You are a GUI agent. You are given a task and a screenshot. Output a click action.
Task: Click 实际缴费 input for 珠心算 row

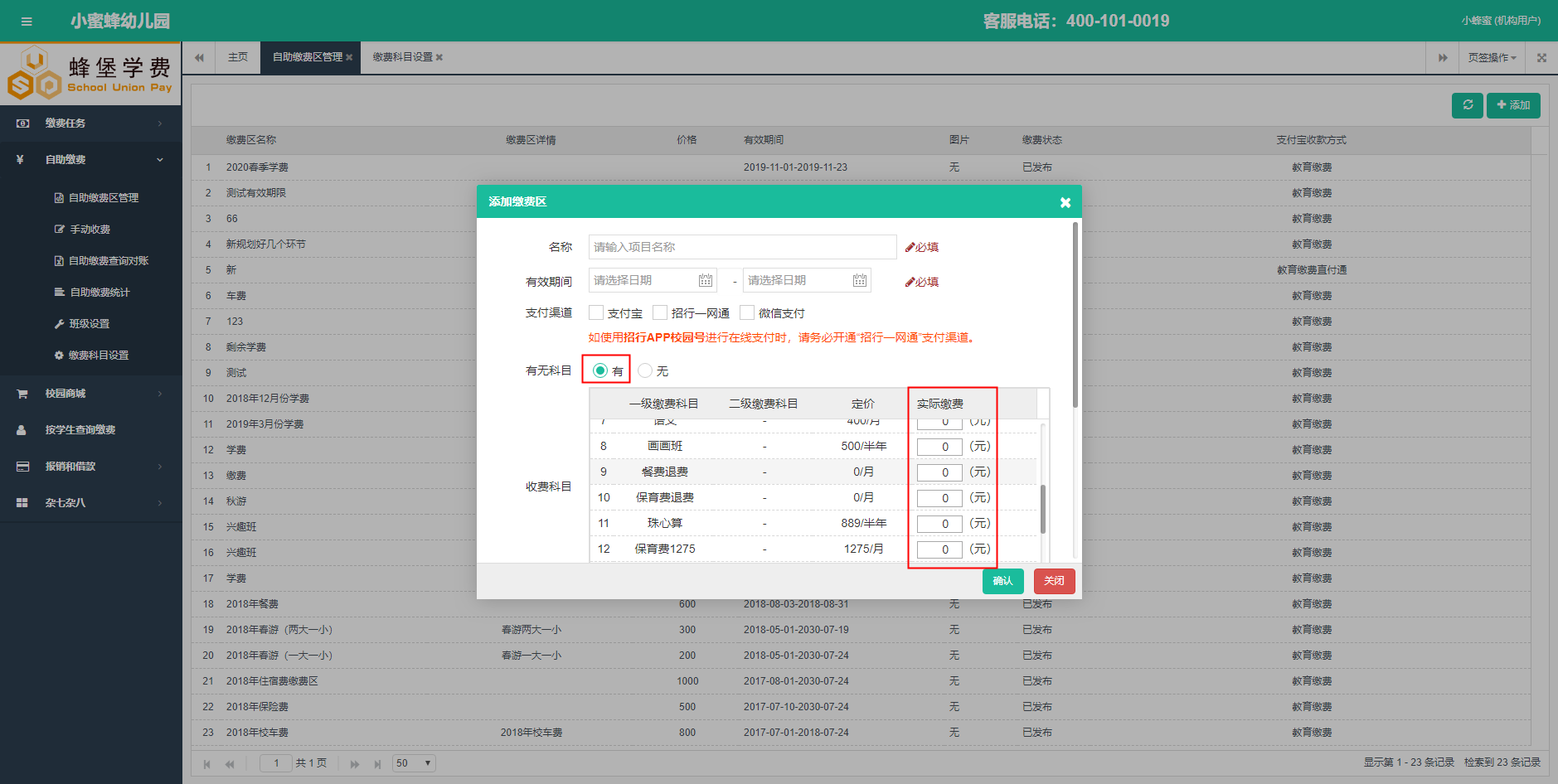coord(939,524)
